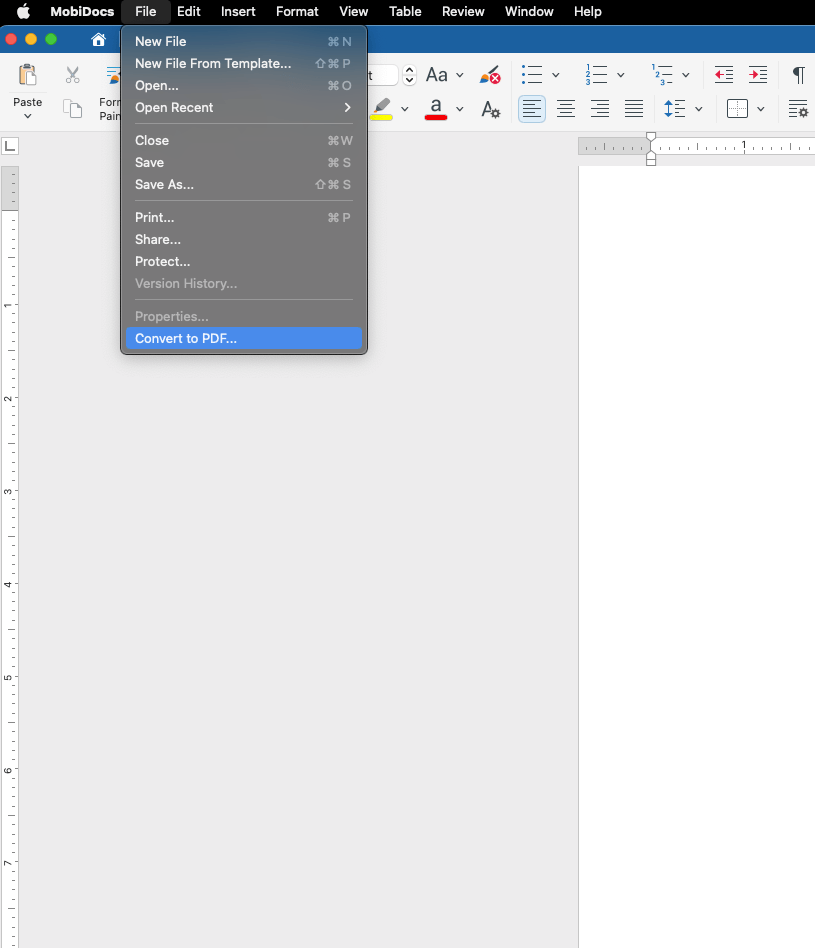Open the borders dropdown
Screen dimensions: 815x948
pyautogui.click(x=758, y=109)
